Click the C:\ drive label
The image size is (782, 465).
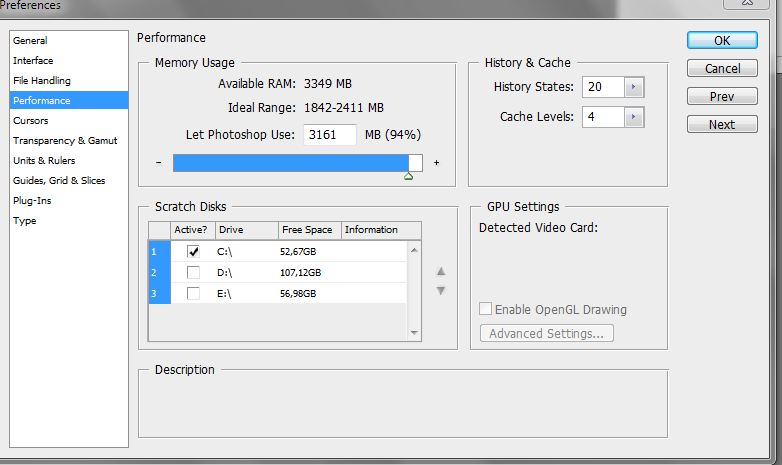[224, 252]
